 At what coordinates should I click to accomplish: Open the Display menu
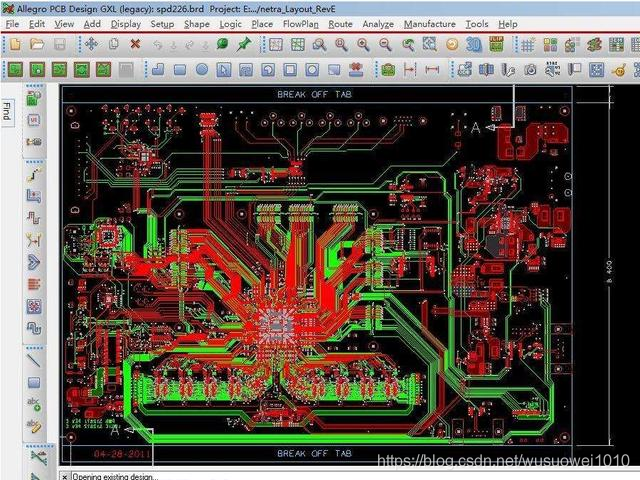[125, 24]
